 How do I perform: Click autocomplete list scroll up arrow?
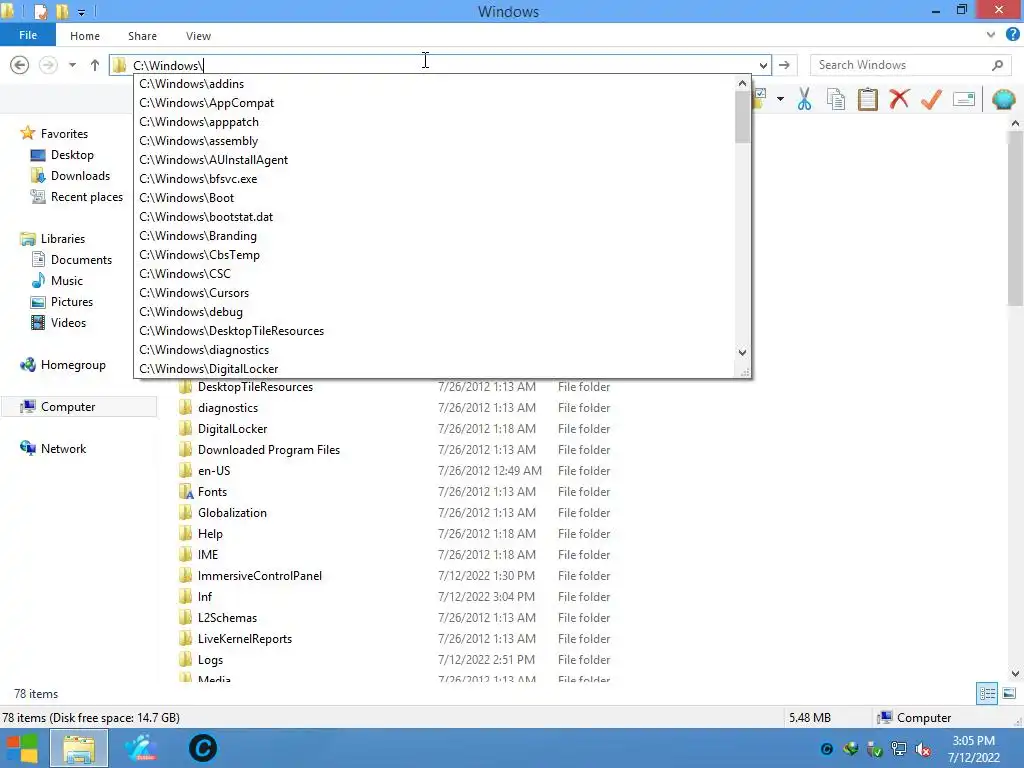tap(742, 84)
